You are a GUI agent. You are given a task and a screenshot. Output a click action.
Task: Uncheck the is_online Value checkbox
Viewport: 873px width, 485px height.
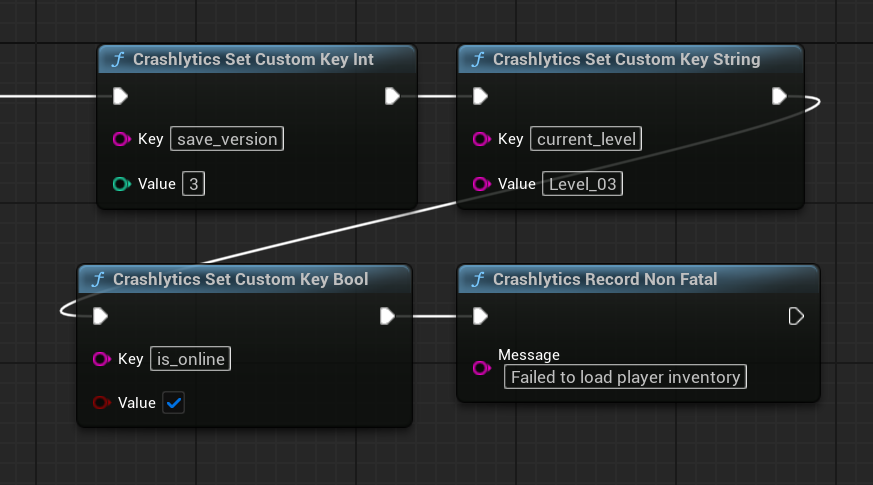tap(174, 403)
